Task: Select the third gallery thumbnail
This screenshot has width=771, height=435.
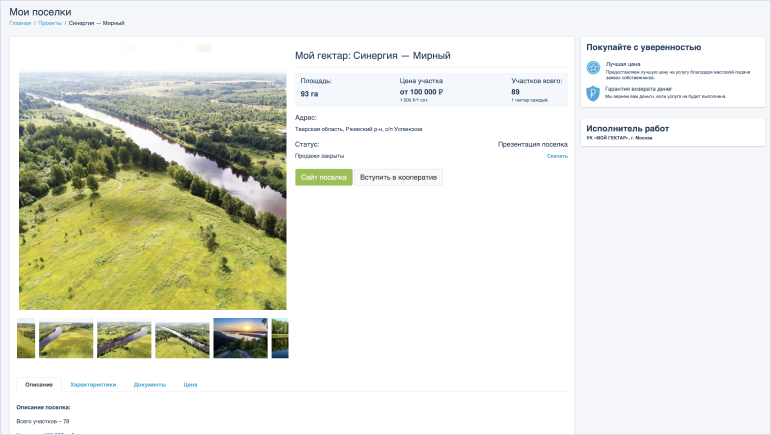Action: click(x=124, y=338)
